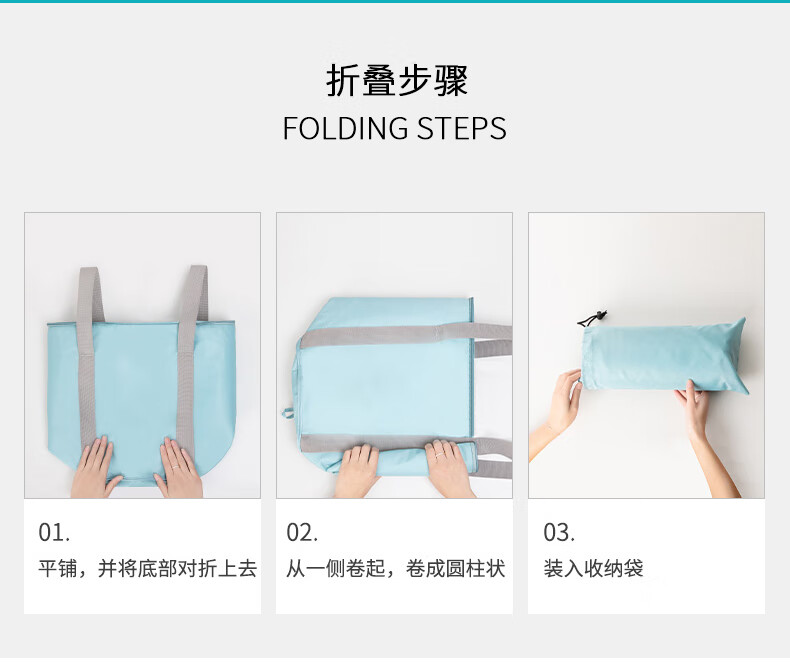Click the step 02 rolling-bag photo

394,355
